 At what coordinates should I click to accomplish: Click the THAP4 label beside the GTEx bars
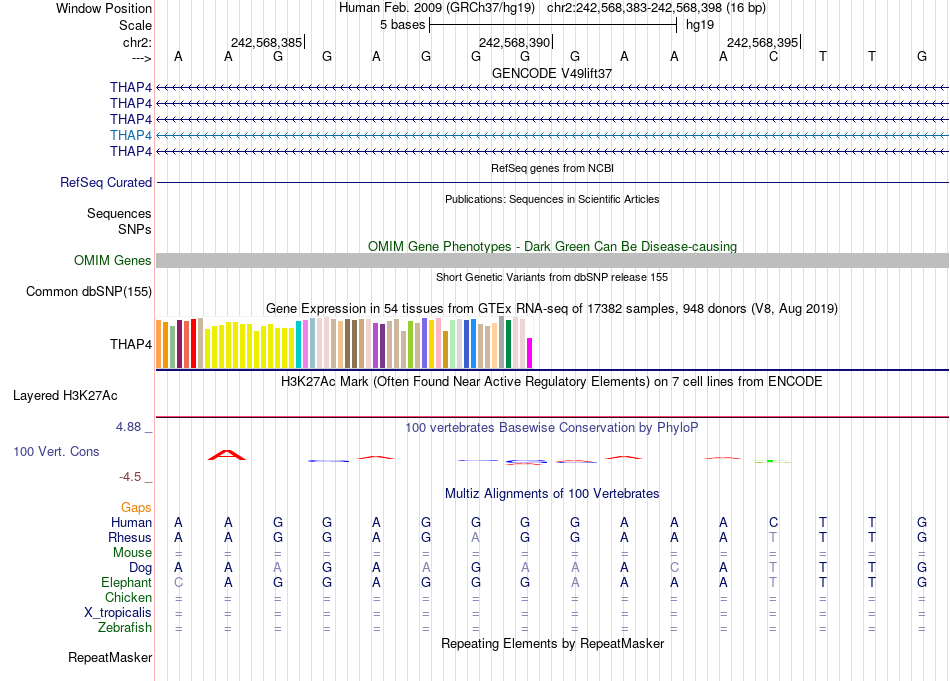point(131,344)
